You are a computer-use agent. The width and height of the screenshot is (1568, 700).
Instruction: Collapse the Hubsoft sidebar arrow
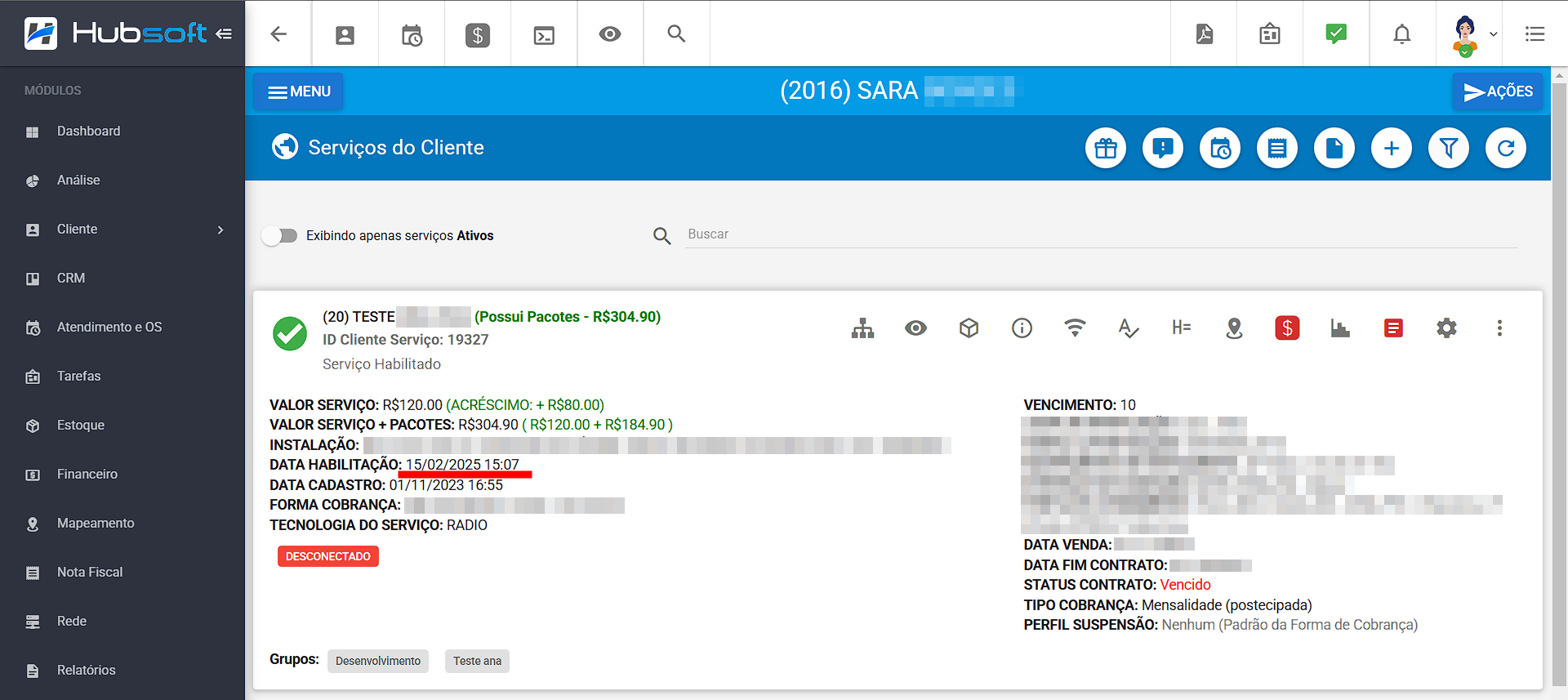click(x=224, y=33)
